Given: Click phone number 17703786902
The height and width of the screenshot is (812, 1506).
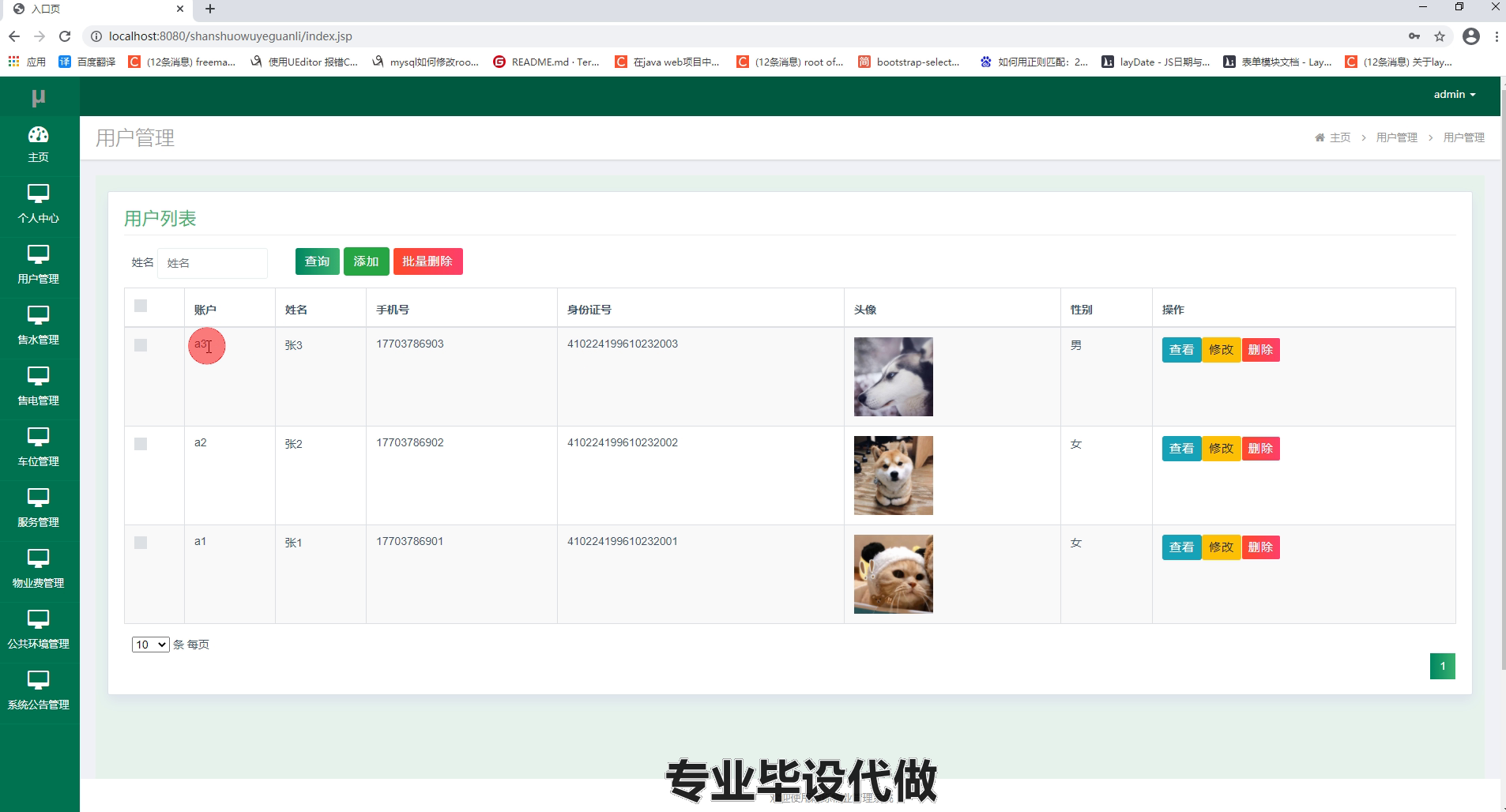Looking at the screenshot, I should pyautogui.click(x=410, y=442).
